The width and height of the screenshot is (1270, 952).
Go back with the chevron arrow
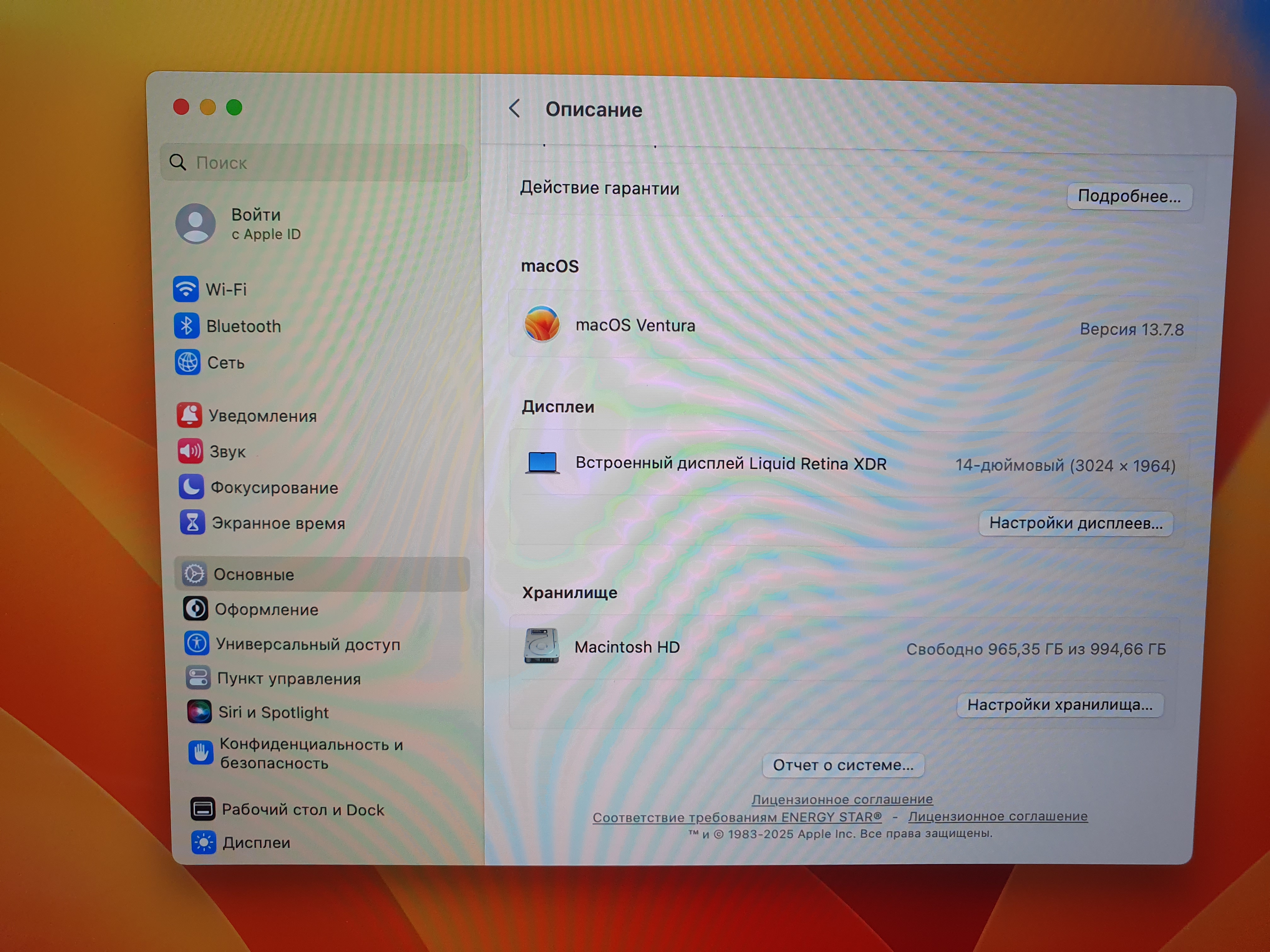point(514,108)
